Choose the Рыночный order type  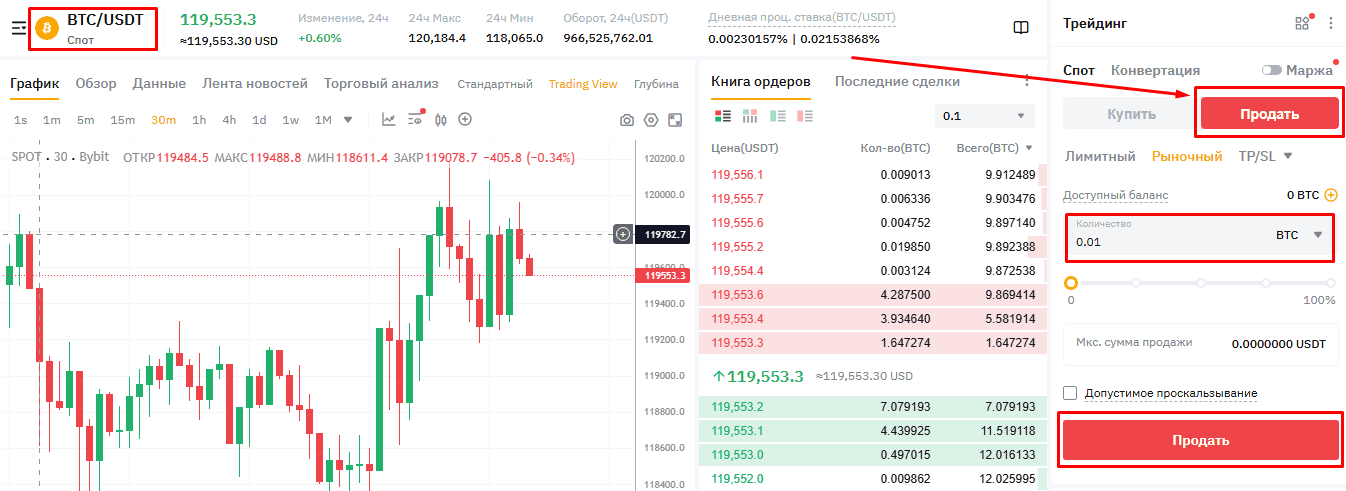click(1187, 156)
